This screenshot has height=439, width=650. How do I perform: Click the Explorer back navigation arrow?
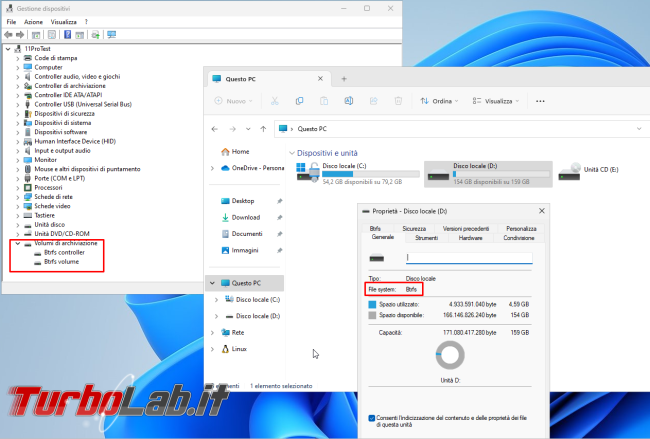click(x=215, y=129)
